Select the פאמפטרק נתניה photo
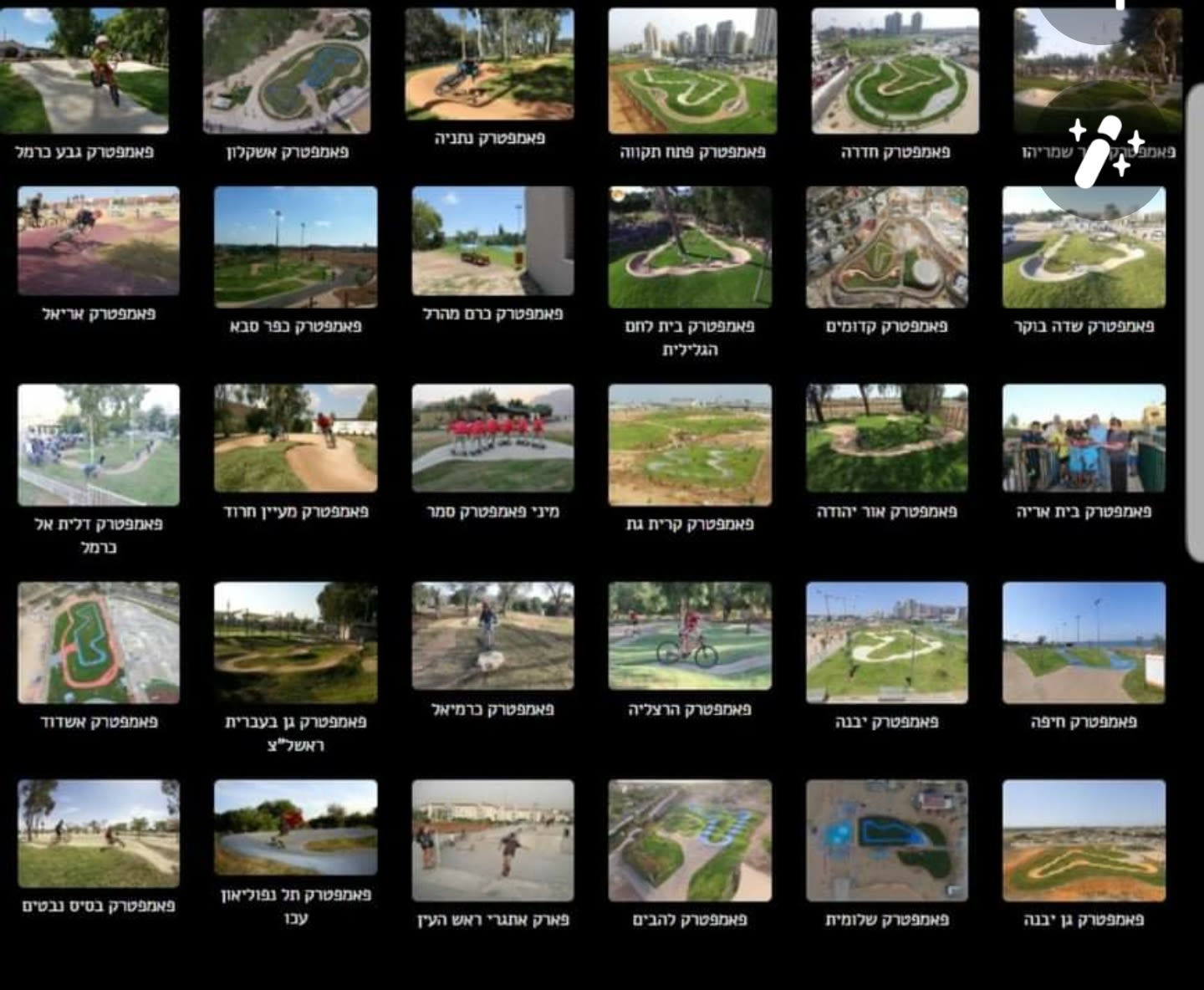Screen dimensions: 1204x990 [490, 64]
